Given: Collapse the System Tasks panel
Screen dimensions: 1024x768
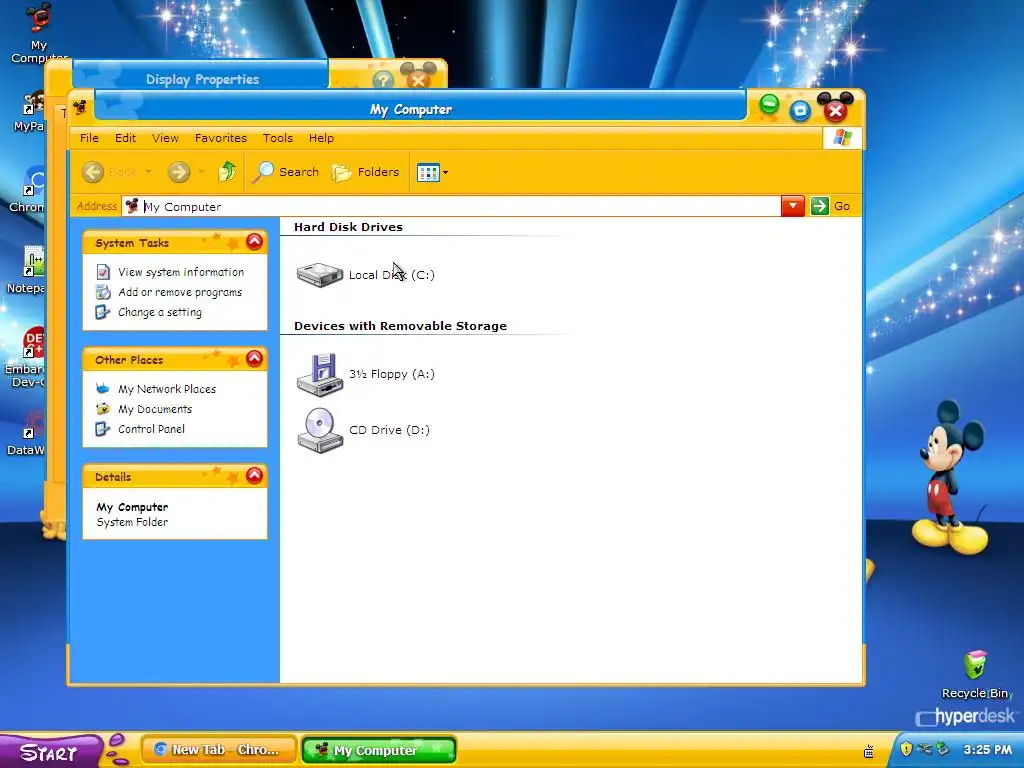Looking at the screenshot, I should coord(254,242).
